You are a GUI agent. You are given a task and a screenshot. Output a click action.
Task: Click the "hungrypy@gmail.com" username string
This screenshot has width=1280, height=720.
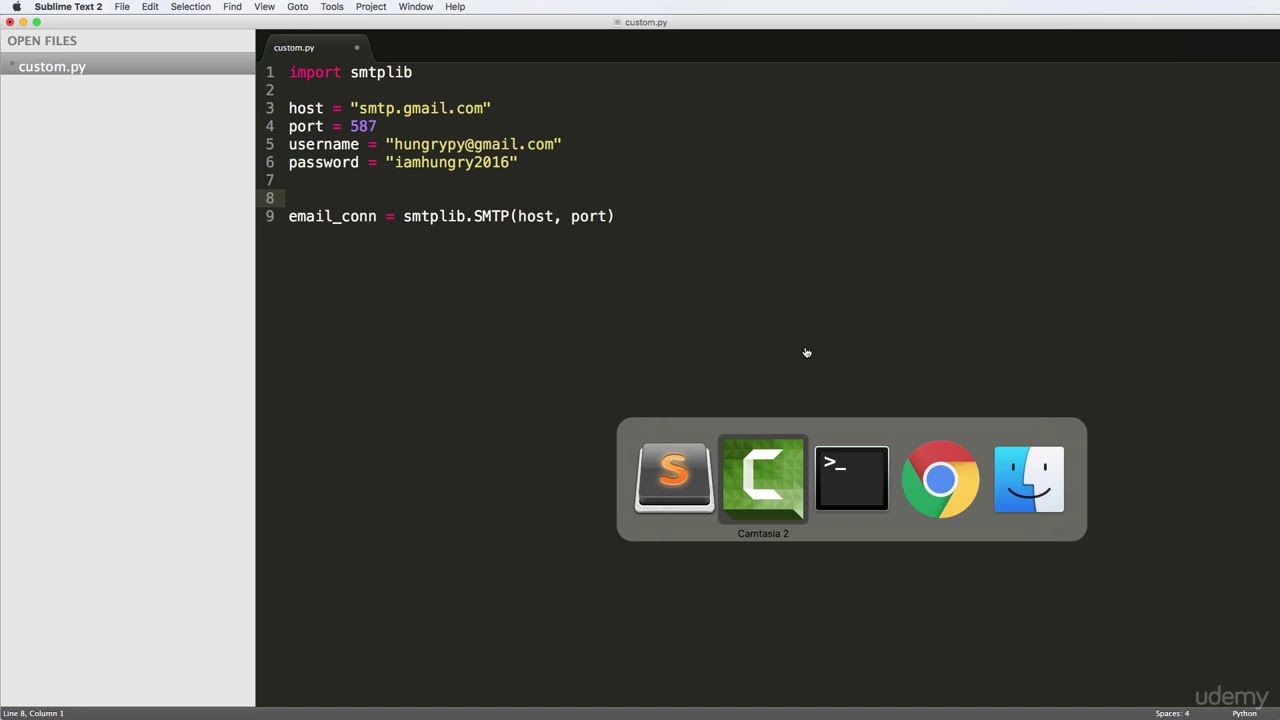[473, 144]
